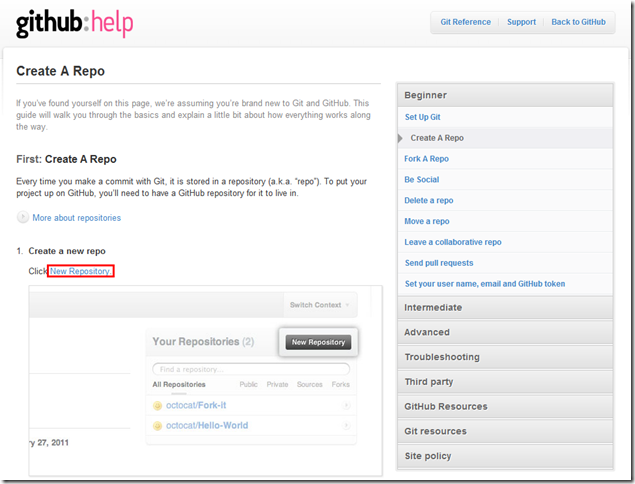Collapse the Beginner section
635x484 pixels.
coord(505,95)
